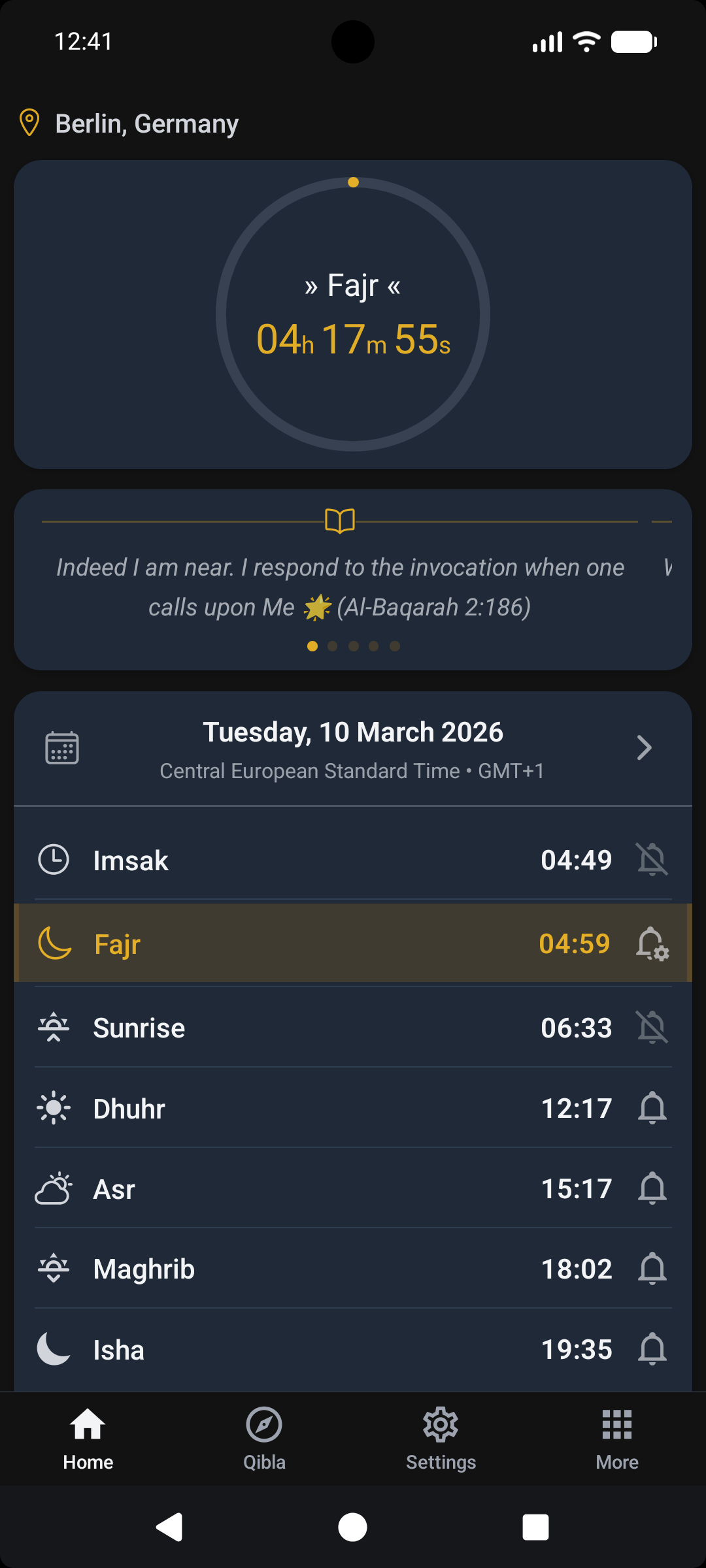Tap the location pin icon

29,123
